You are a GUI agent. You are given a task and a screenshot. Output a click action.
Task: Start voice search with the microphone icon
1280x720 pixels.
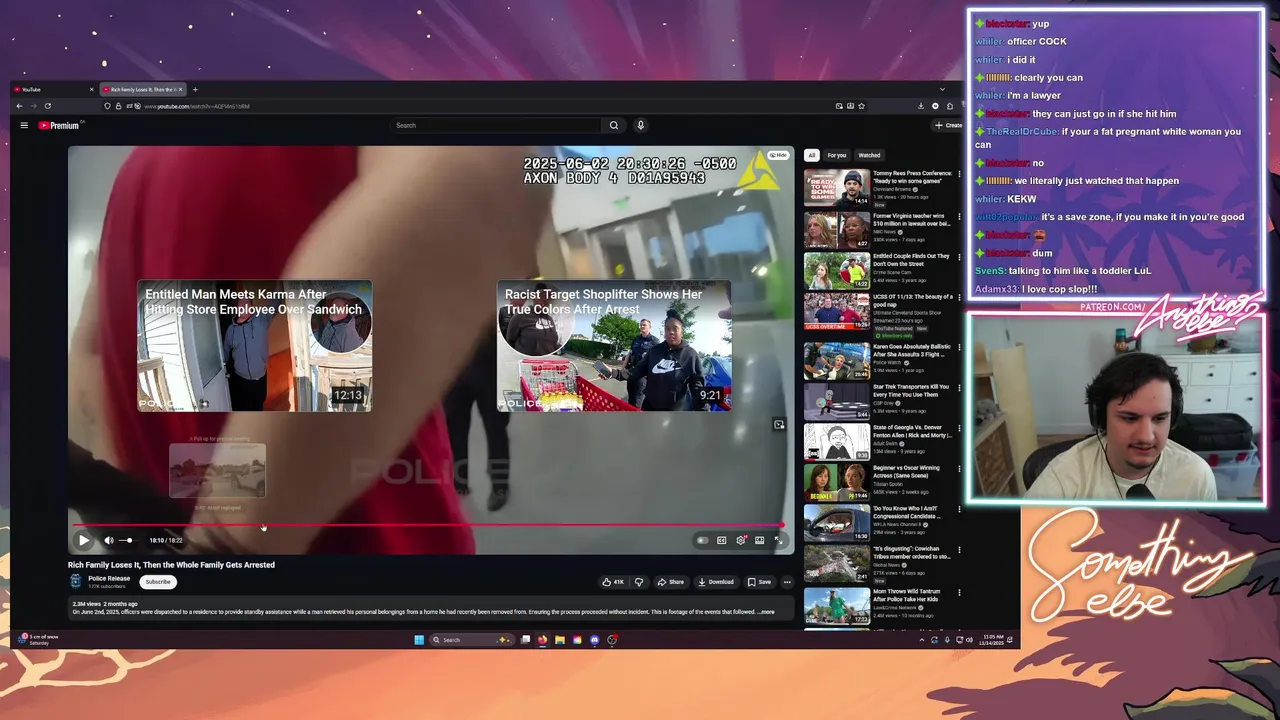640,125
